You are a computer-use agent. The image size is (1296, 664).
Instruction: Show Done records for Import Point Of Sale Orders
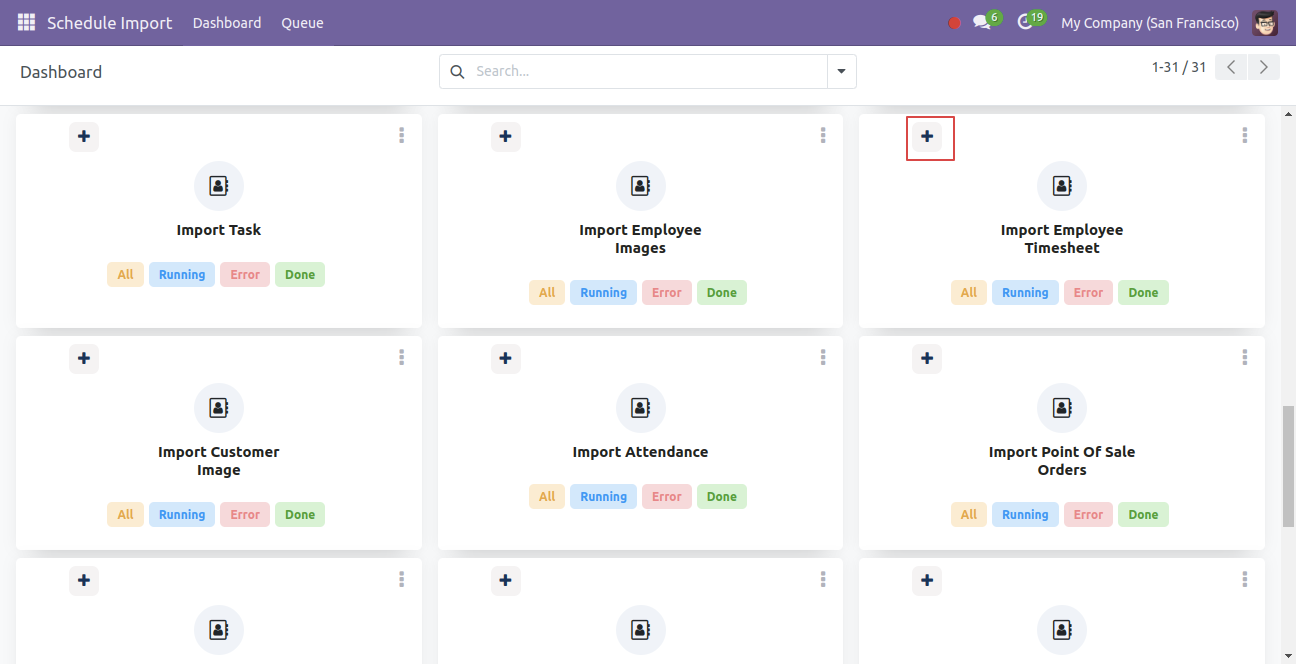pos(1143,515)
